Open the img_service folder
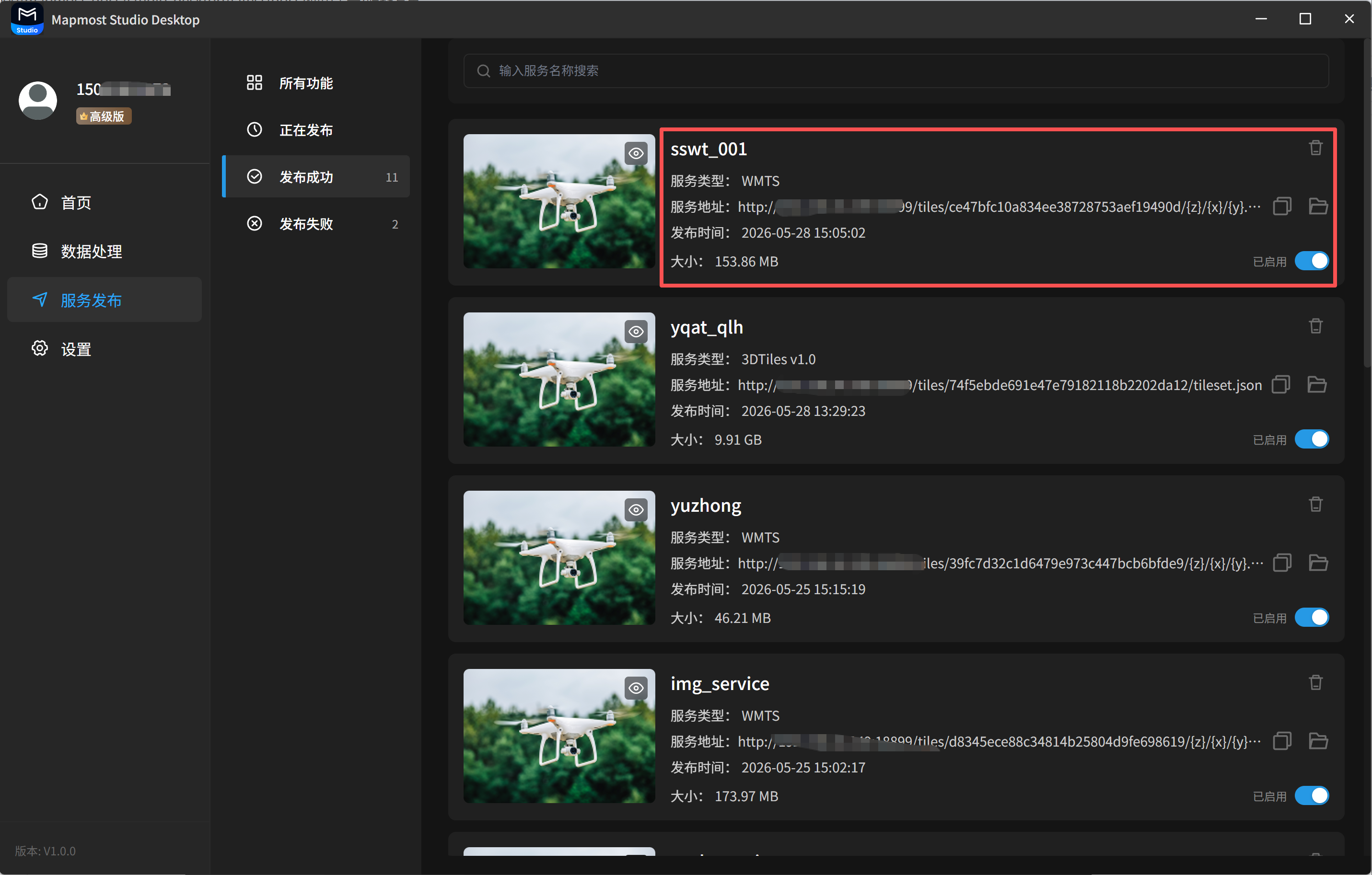 pyautogui.click(x=1318, y=741)
